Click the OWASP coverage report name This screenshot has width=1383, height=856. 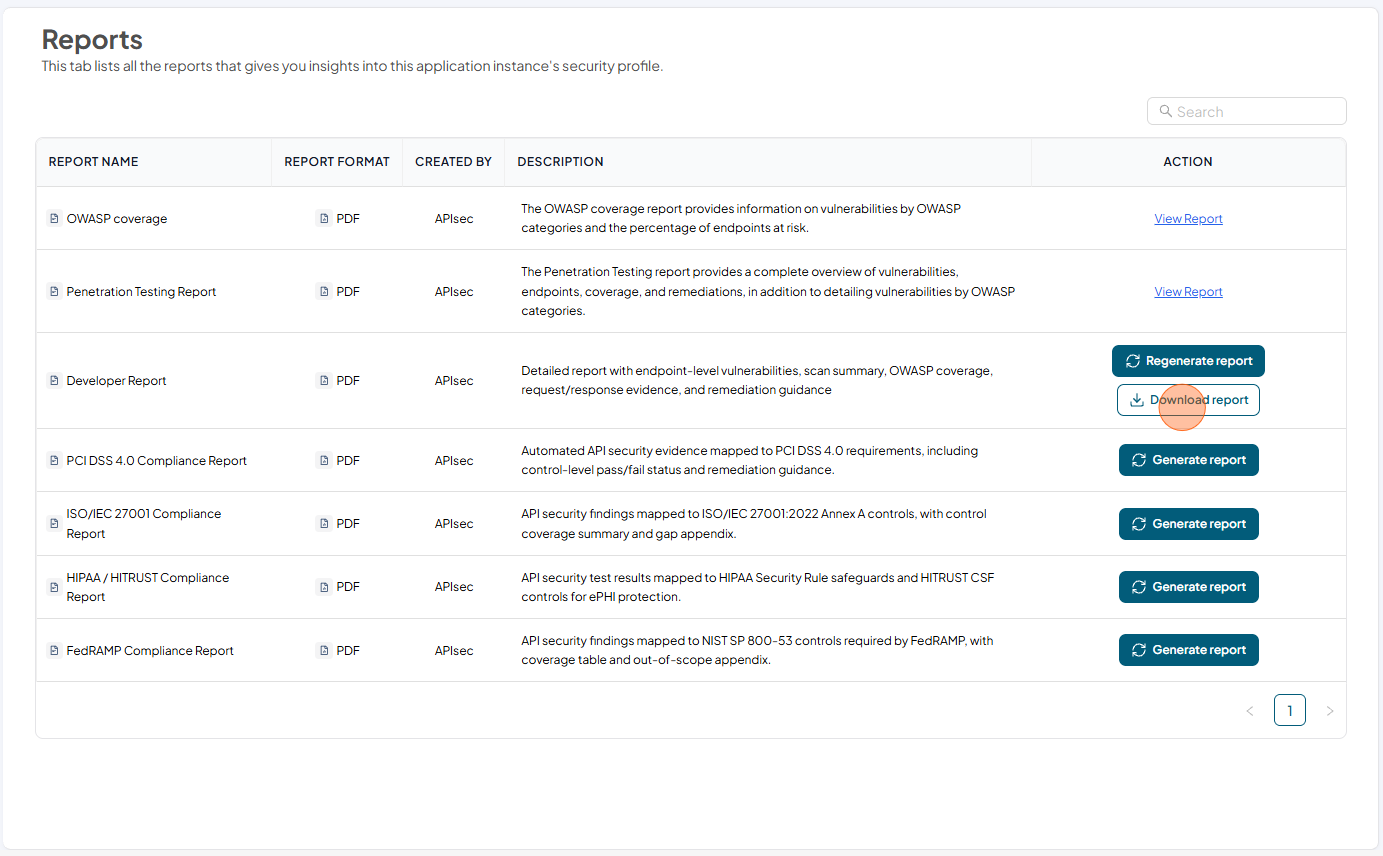tap(117, 218)
